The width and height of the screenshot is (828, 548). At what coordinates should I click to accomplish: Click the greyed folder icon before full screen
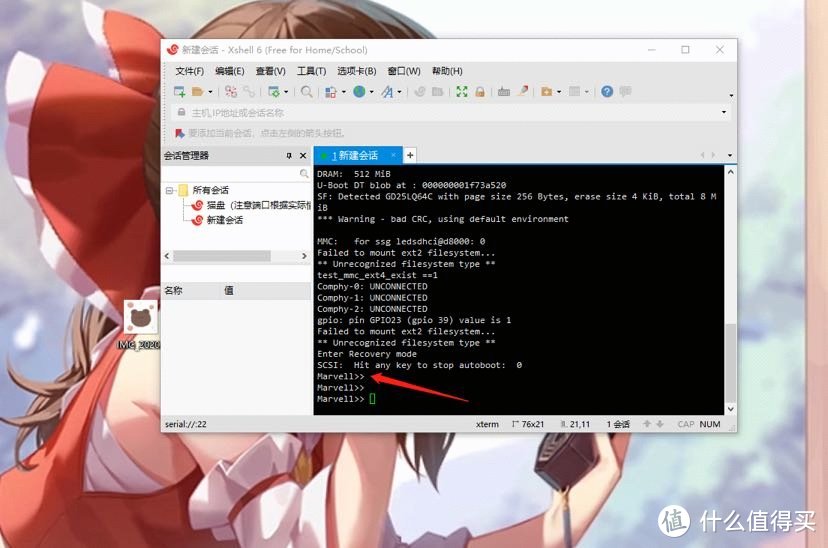click(437, 91)
